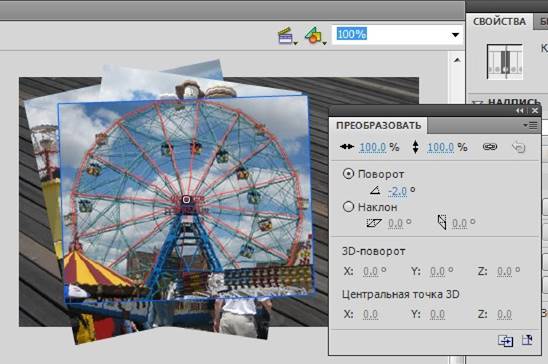
Task: Click vertical skew 0.0 value
Action: pos(459,223)
